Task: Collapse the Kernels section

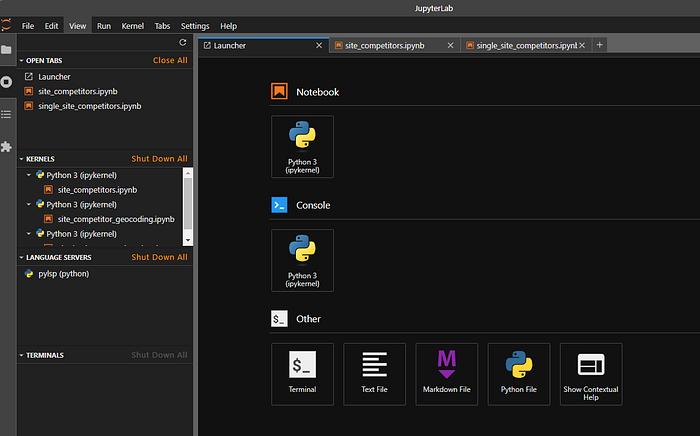Action: 21,159
